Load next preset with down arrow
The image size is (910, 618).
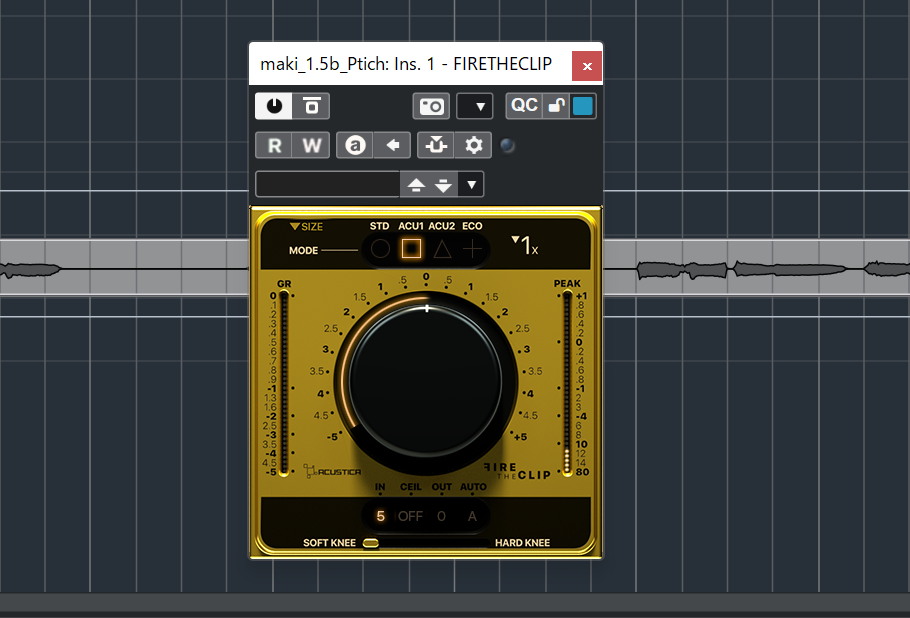click(443, 185)
